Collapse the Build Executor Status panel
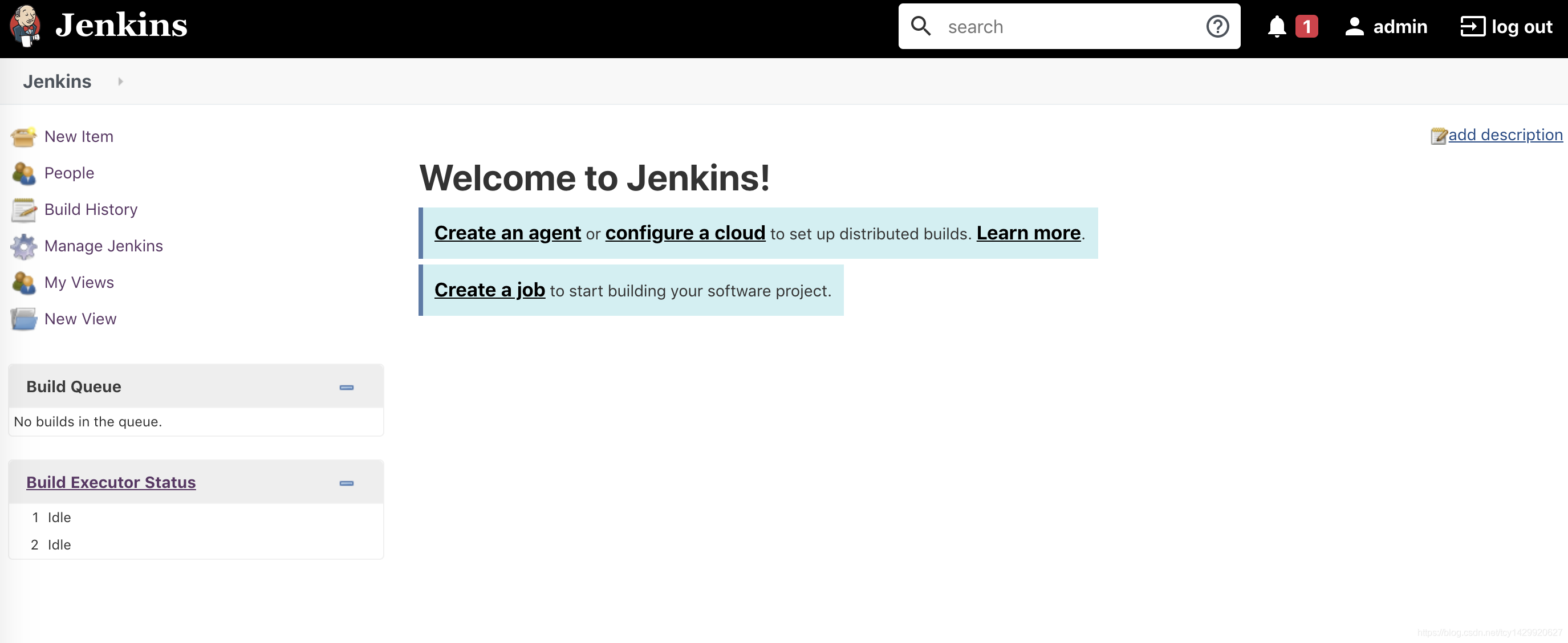1568x643 pixels. pyautogui.click(x=346, y=483)
